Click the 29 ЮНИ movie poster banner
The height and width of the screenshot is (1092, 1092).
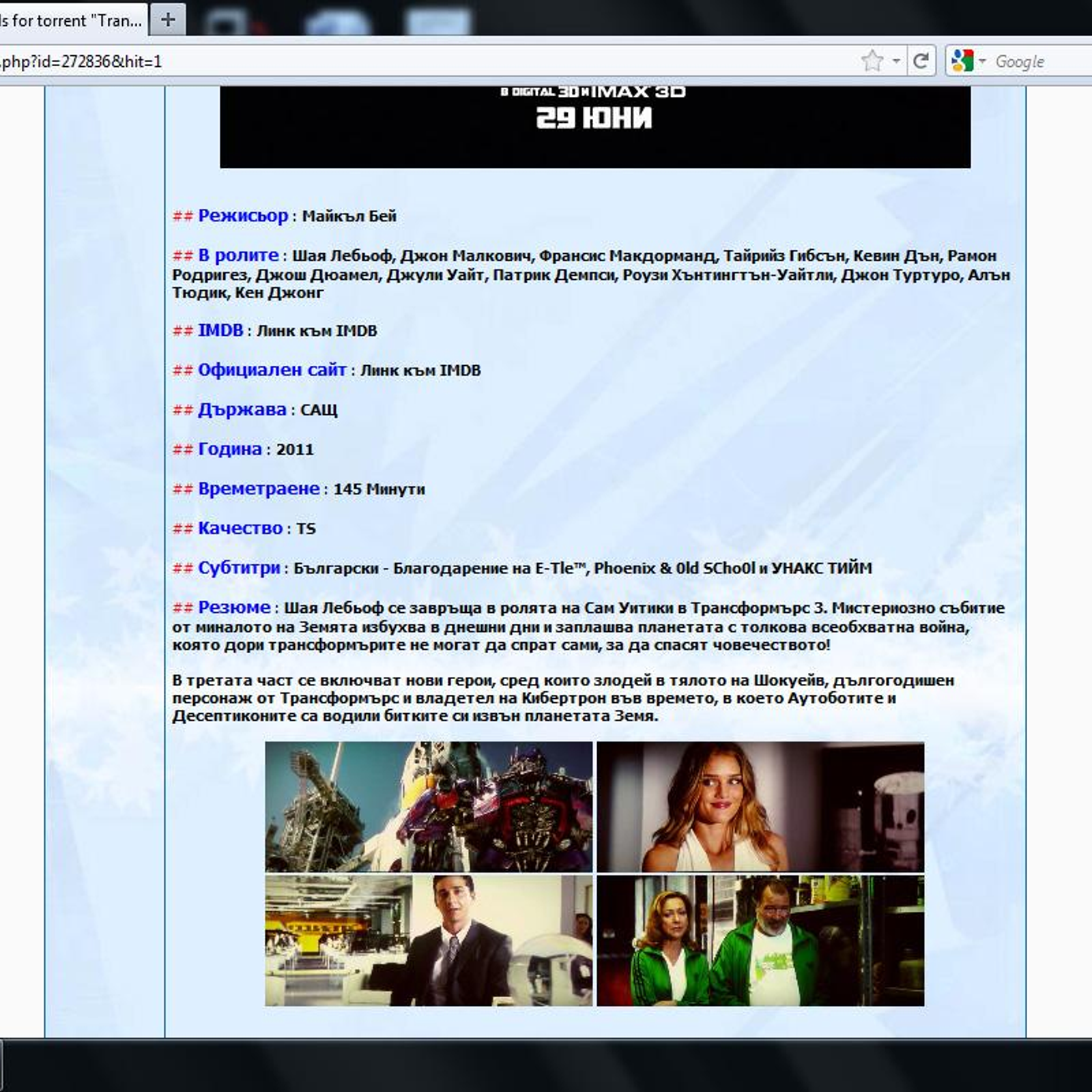pyautogui.click(x=594, y=126)
